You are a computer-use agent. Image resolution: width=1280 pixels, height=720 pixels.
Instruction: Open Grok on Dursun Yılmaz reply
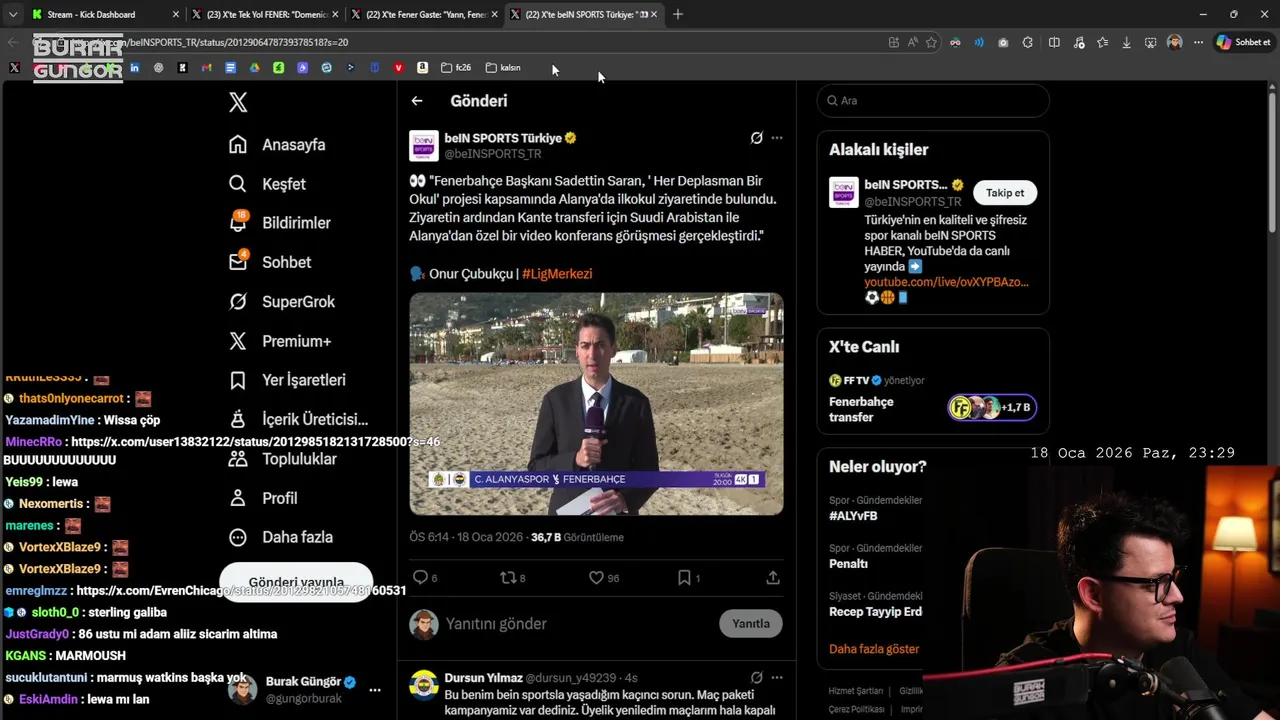[757, 678]
